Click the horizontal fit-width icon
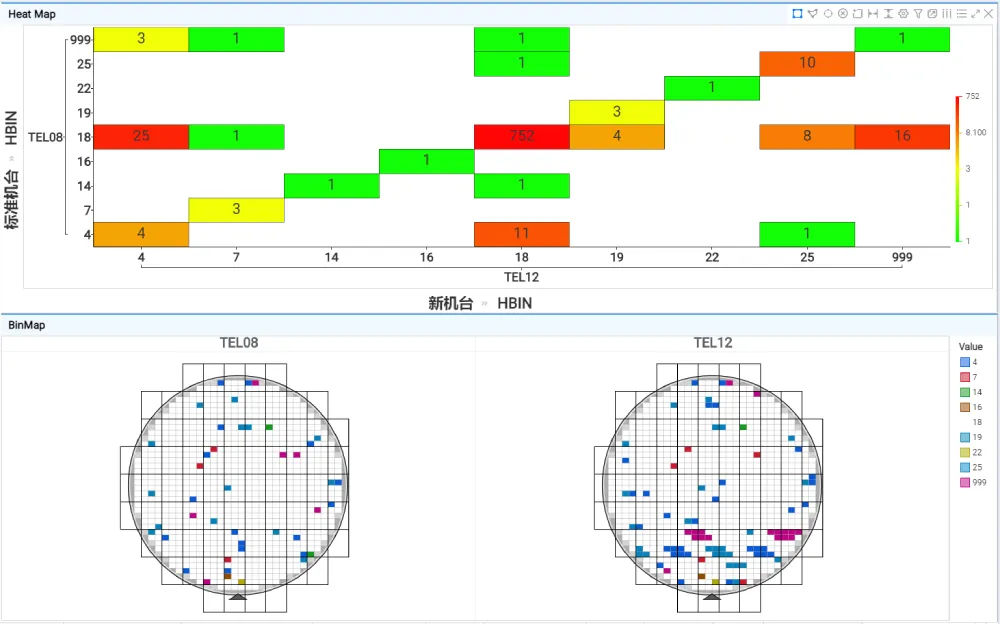Screen dimensions: 1000x624 (873, 13)
